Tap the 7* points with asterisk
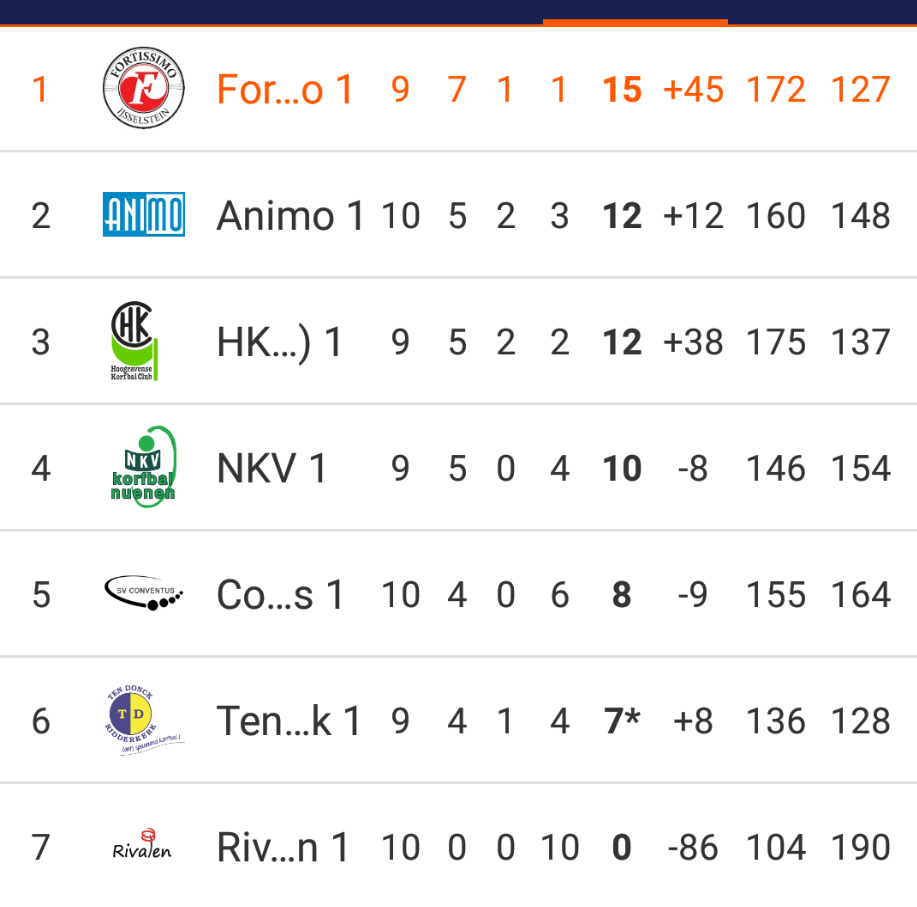The width and height of the screenshot is (917, 907). coord(622,721)
